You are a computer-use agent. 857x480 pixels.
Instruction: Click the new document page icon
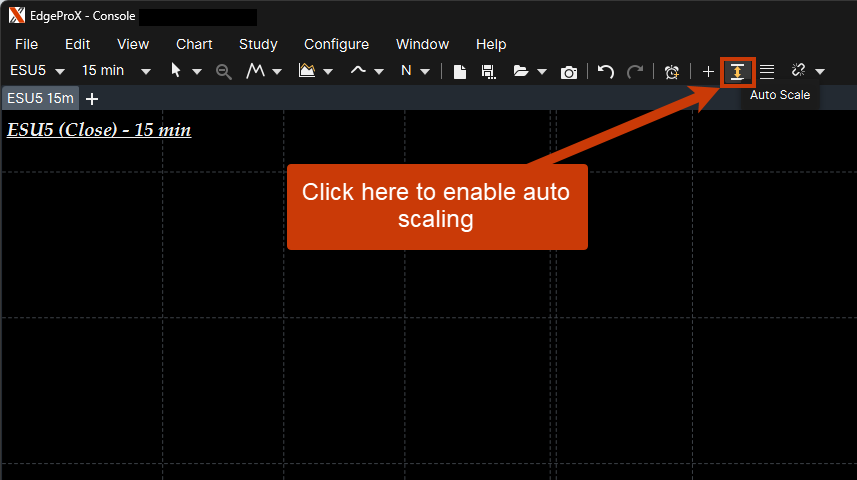[460, 71]
